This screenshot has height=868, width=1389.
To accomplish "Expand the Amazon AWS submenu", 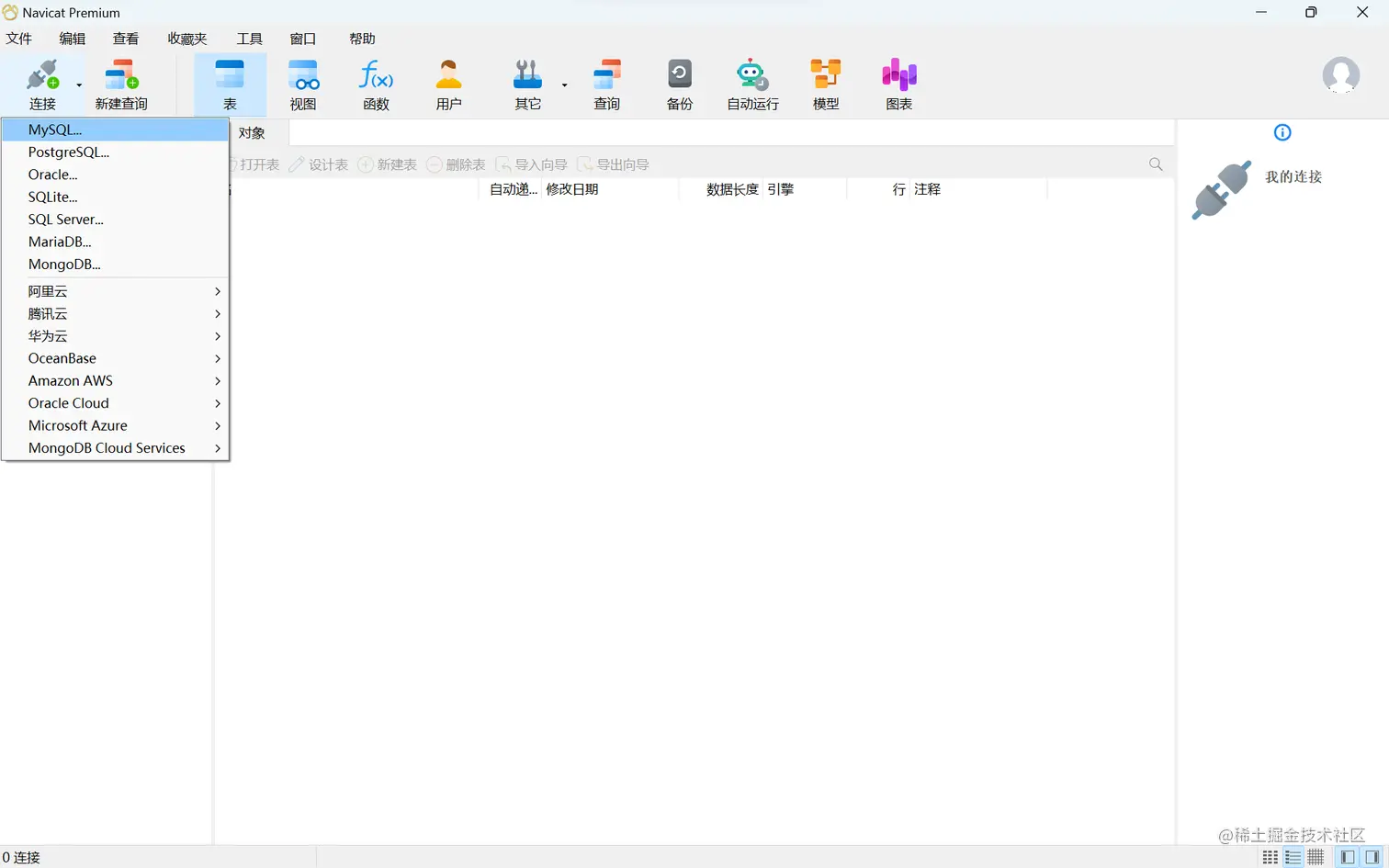I will coord(115,380).
